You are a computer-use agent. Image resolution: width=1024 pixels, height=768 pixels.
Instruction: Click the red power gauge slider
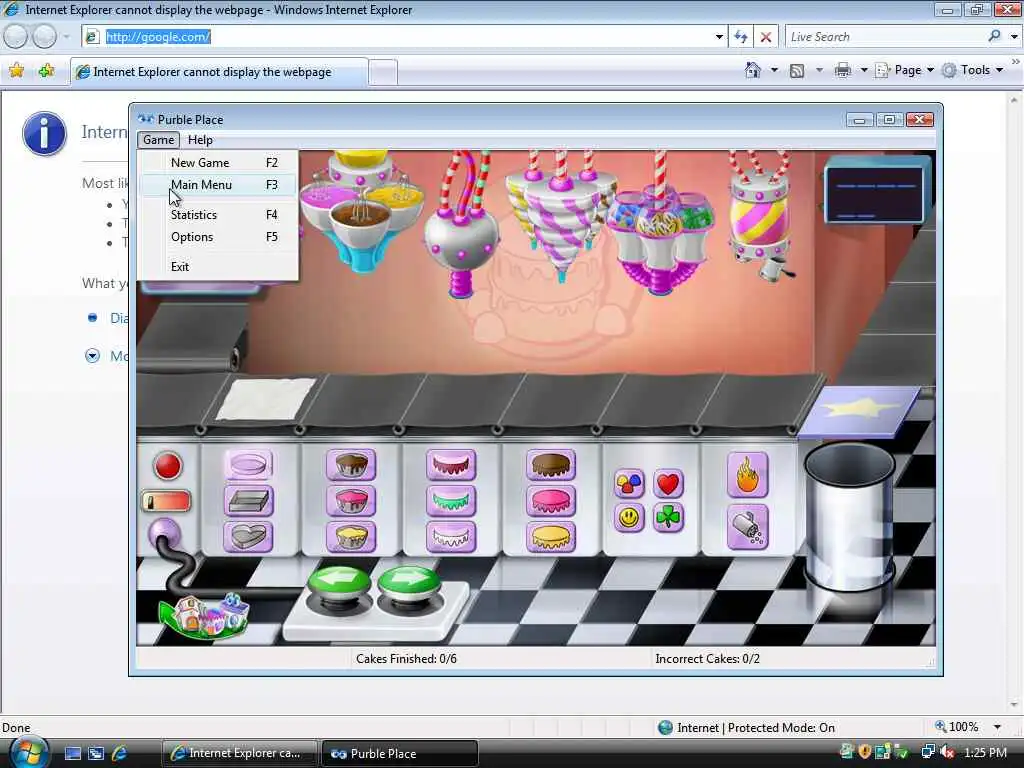(x=167, y=502)
